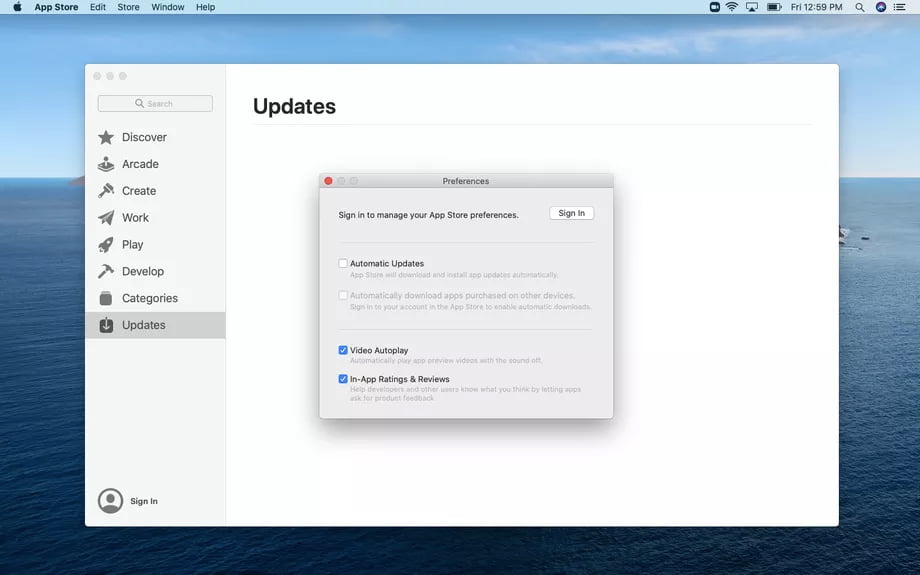This screenshot has height=575, width=920.
Task: Select Play in the sidebar
Action: coord(133,245)
